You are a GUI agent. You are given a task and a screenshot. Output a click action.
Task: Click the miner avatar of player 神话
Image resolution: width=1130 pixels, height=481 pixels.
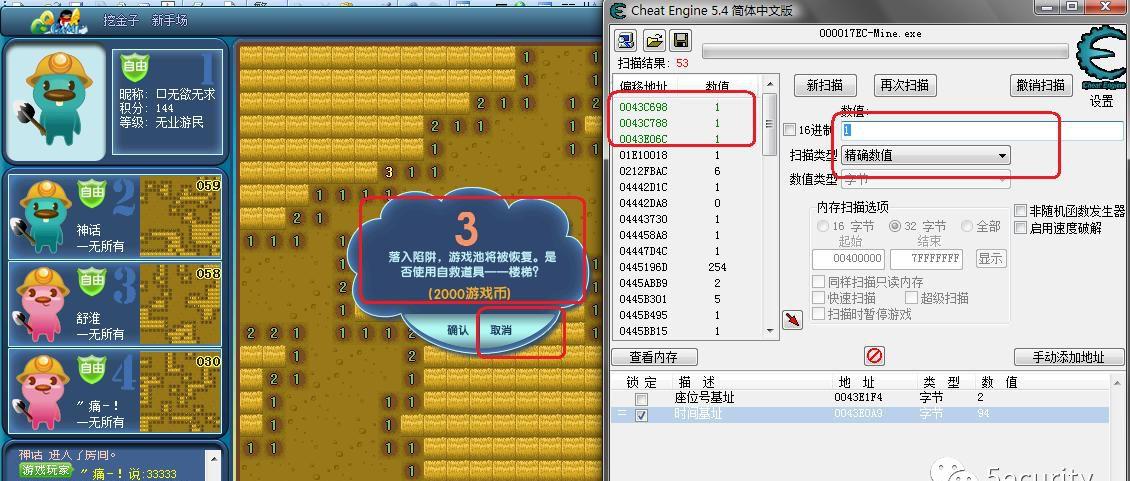click(42, 215)
